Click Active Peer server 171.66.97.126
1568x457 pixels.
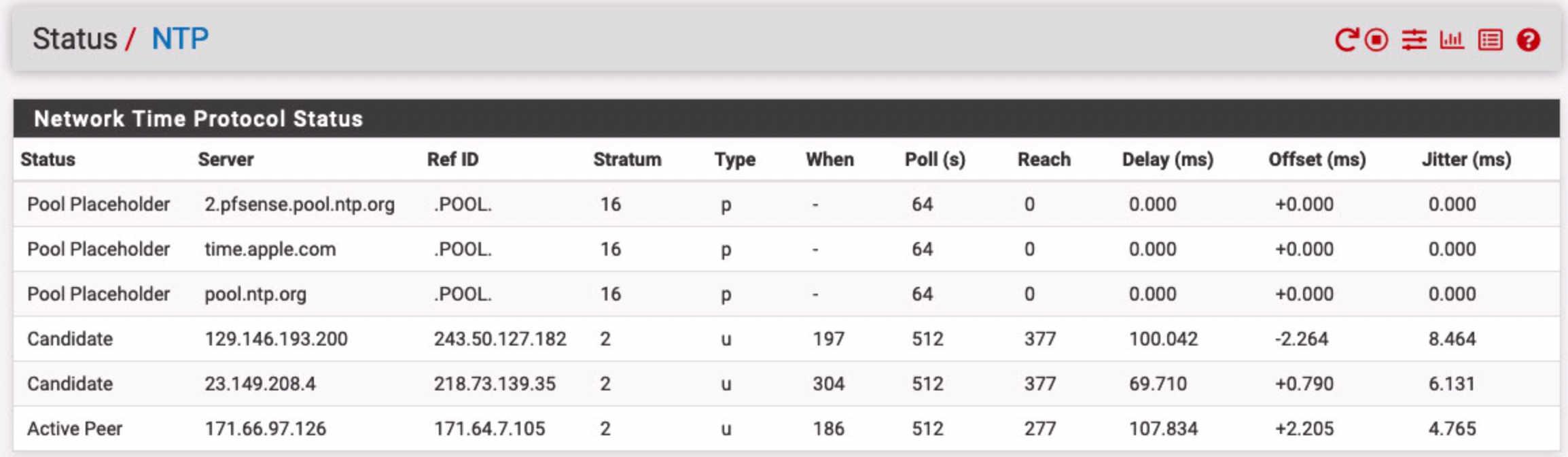(x=266, y=428)
